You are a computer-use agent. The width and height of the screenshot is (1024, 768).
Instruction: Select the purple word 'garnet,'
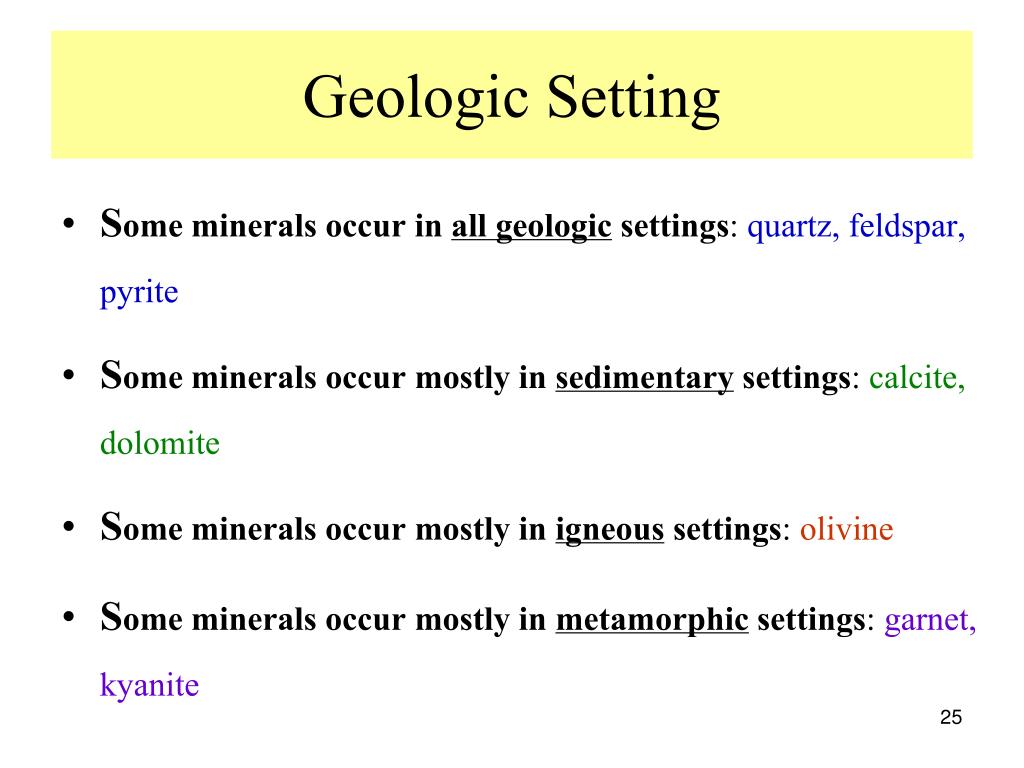(930, 620)
